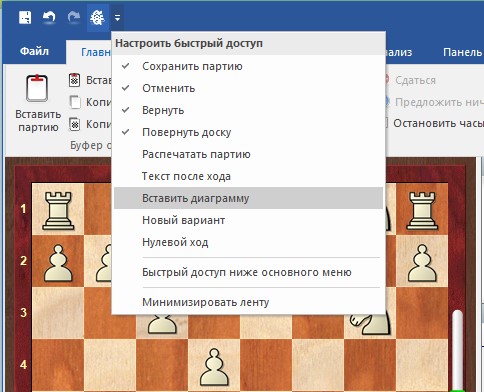Select Быстрый доступ ниже основного меню

click(x=248, y=272)
